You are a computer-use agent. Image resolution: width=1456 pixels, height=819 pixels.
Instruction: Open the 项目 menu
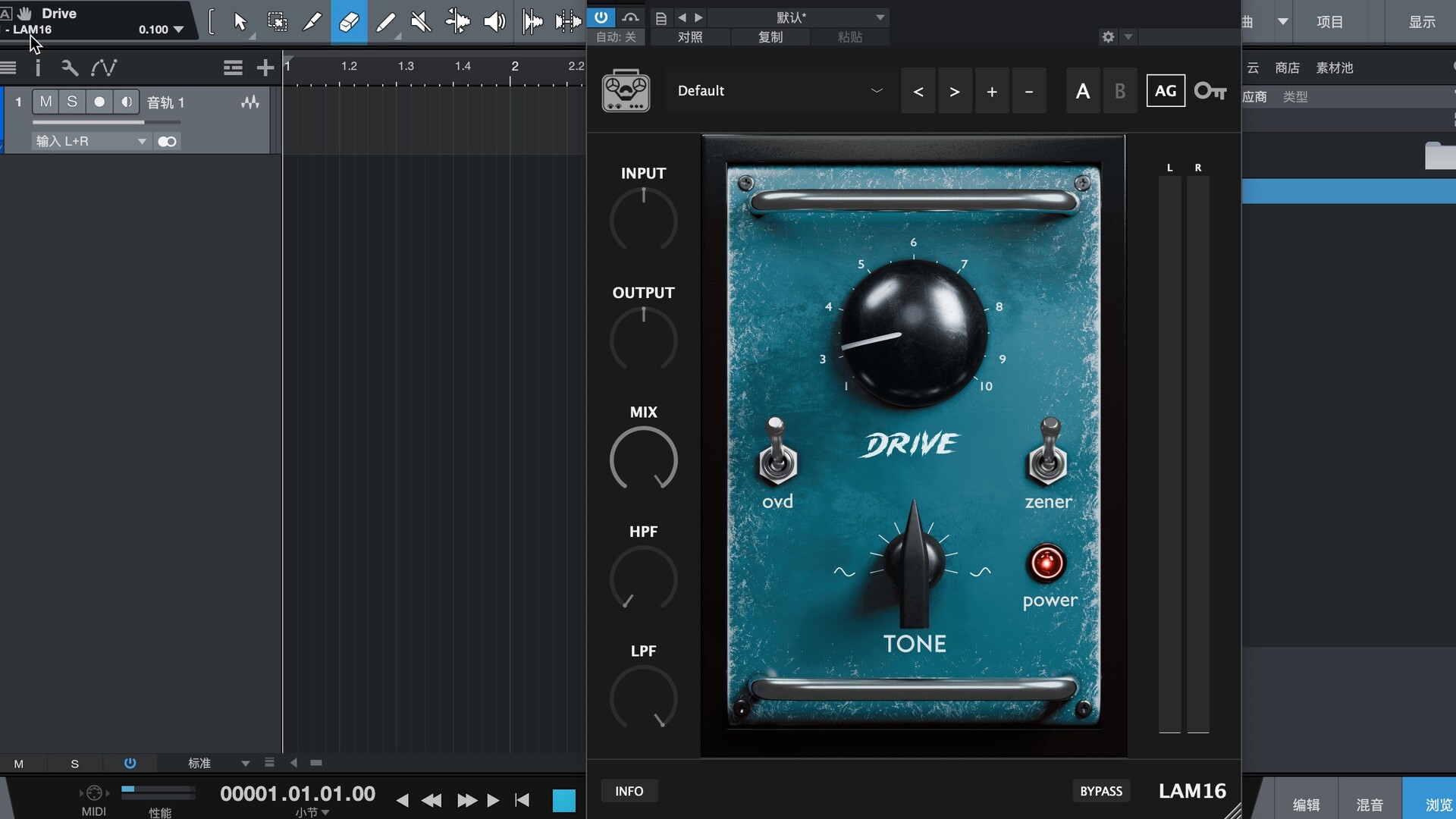coord(1331,22)
